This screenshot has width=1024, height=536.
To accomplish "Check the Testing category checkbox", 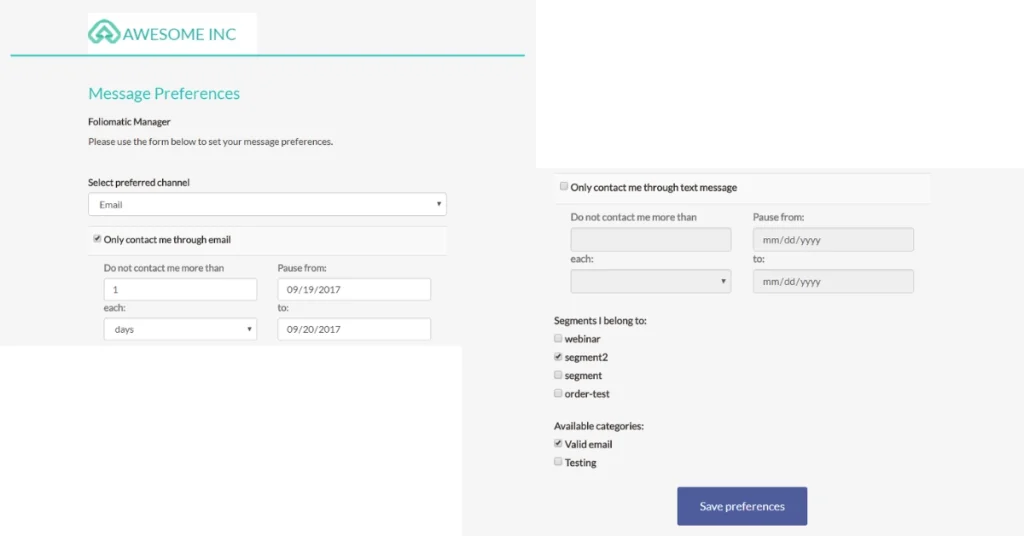I will click(558, 462).
